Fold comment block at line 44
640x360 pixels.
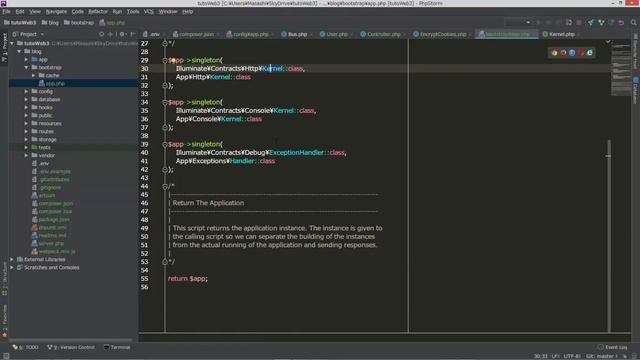165,187
